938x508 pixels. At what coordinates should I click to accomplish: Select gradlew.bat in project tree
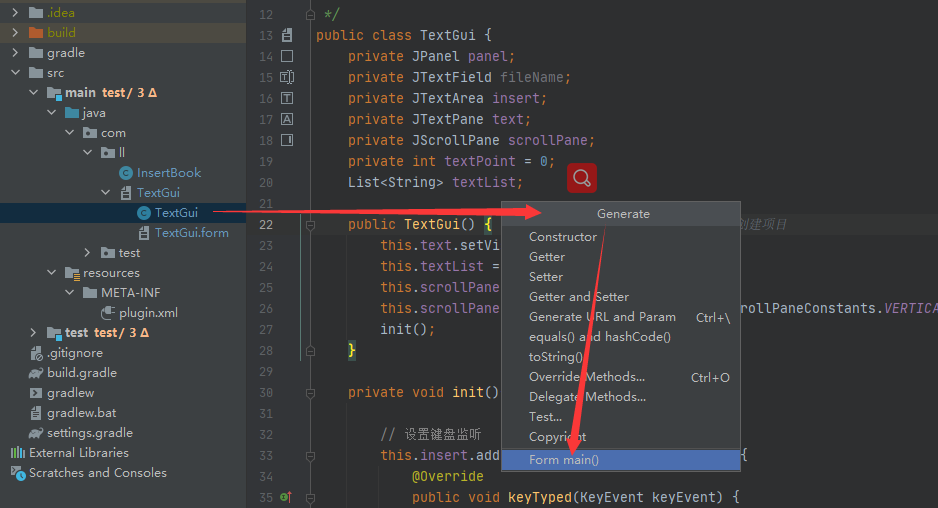[x=81, y=413]
